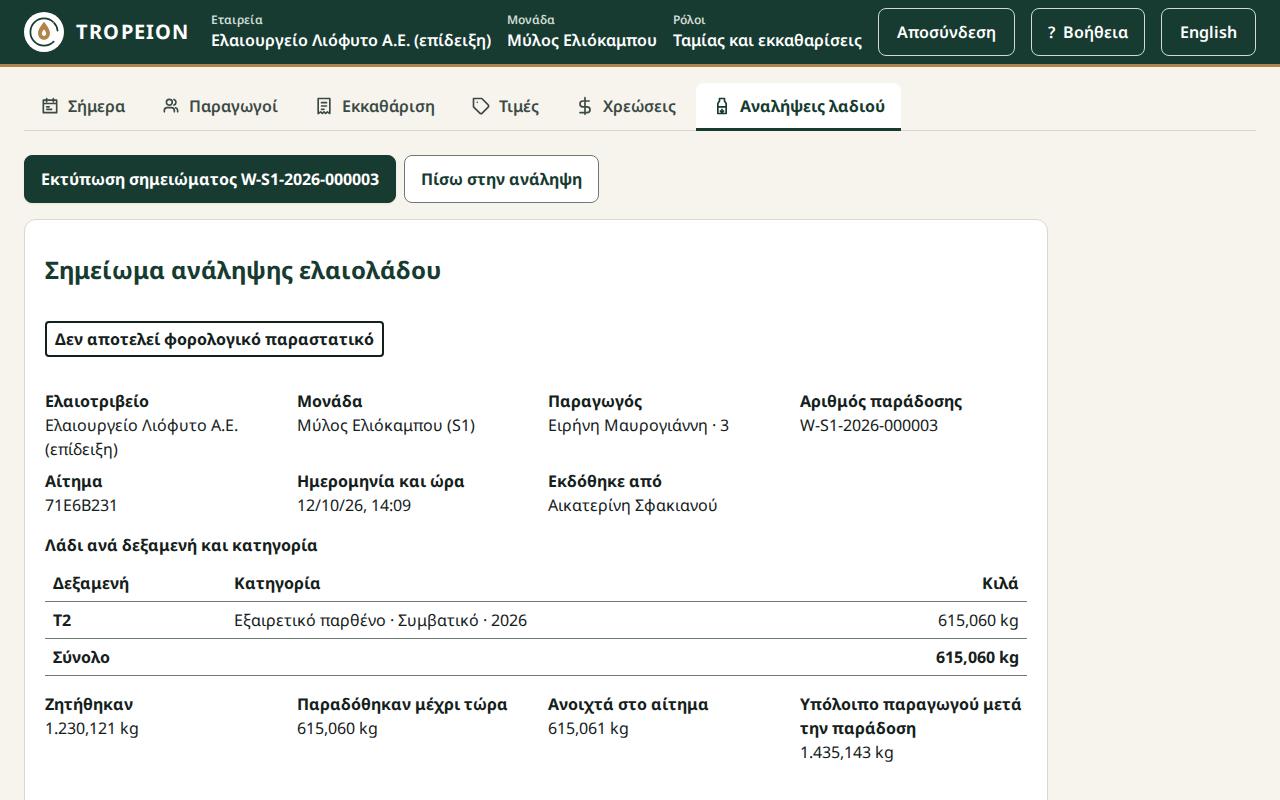The height and width of the screenshot is (800, 1280).
Task: Open the Βοήθεια help button
Action: (1088, 32)
